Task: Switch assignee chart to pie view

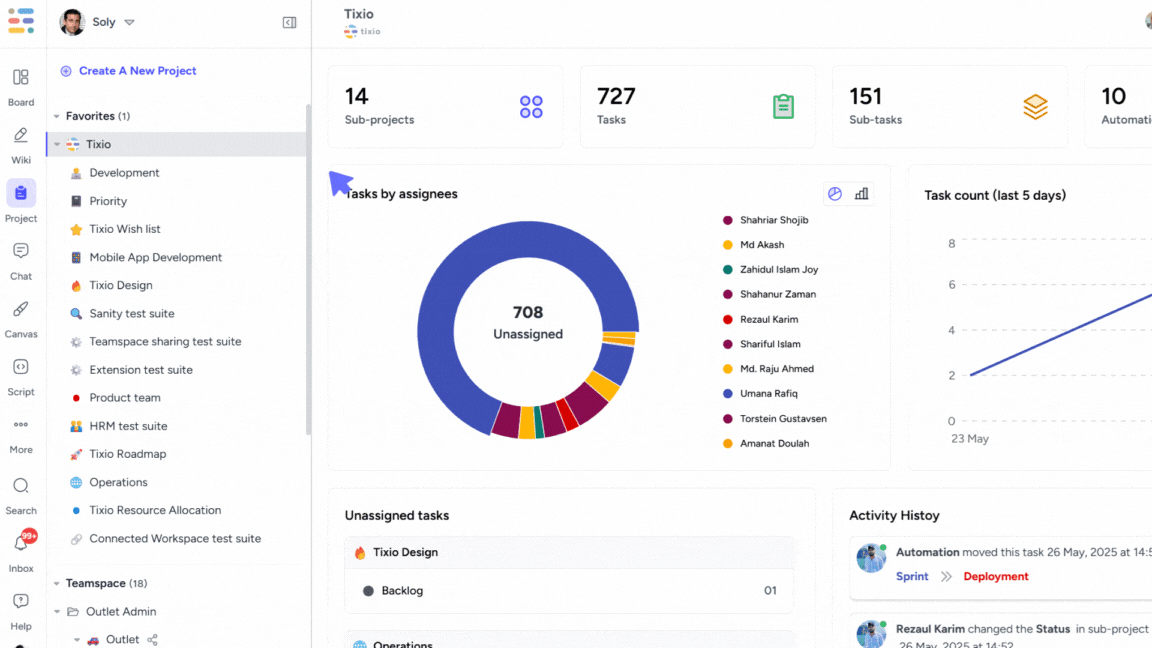Action: point(835,194)
